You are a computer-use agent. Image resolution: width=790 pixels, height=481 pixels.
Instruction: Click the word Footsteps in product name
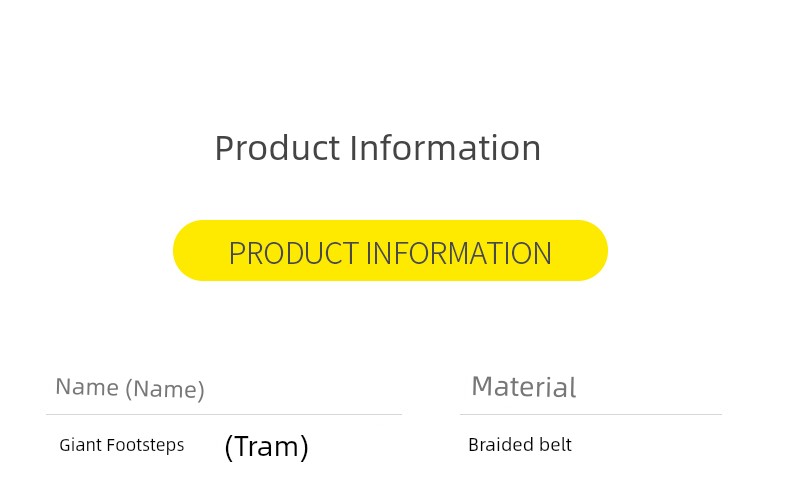point(145,445)
